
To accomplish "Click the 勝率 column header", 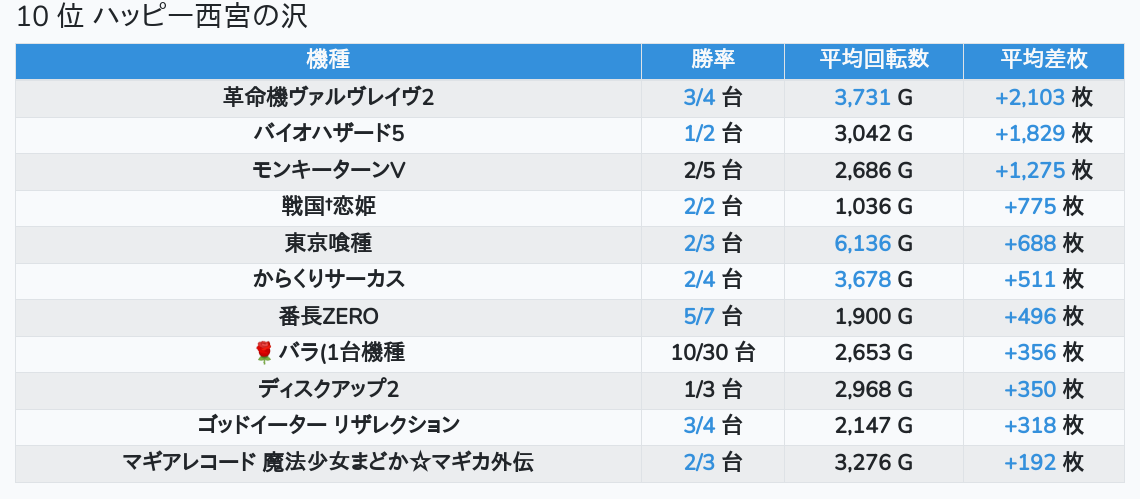I will [x=712, y=60].
